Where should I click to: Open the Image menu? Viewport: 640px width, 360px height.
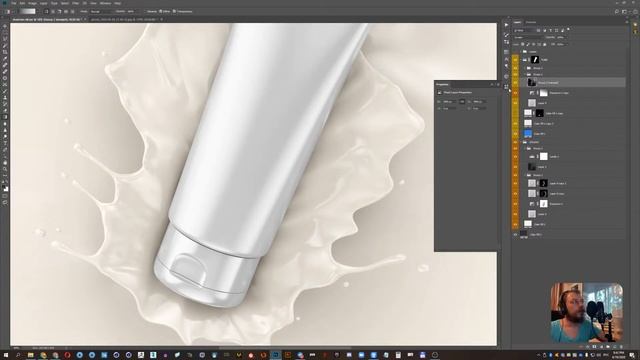[x=32, y=3]
